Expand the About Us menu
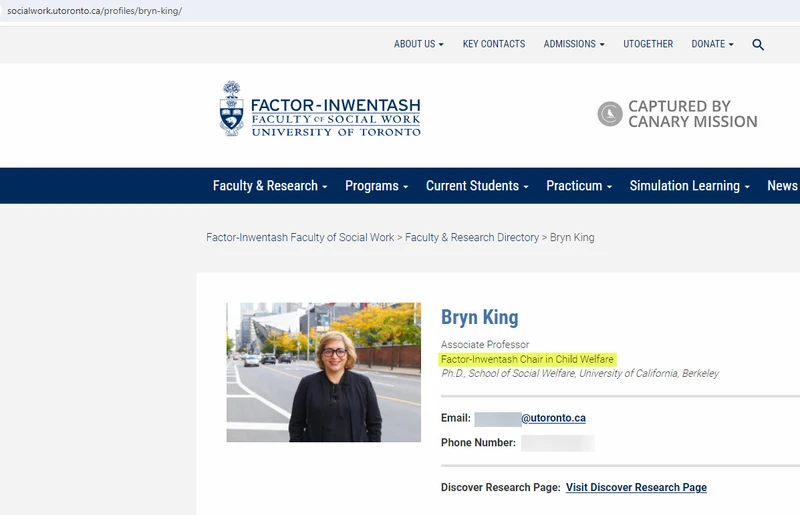Image resolution: width=800 pixels, height=515 pixels. click(x=418, y=44)
